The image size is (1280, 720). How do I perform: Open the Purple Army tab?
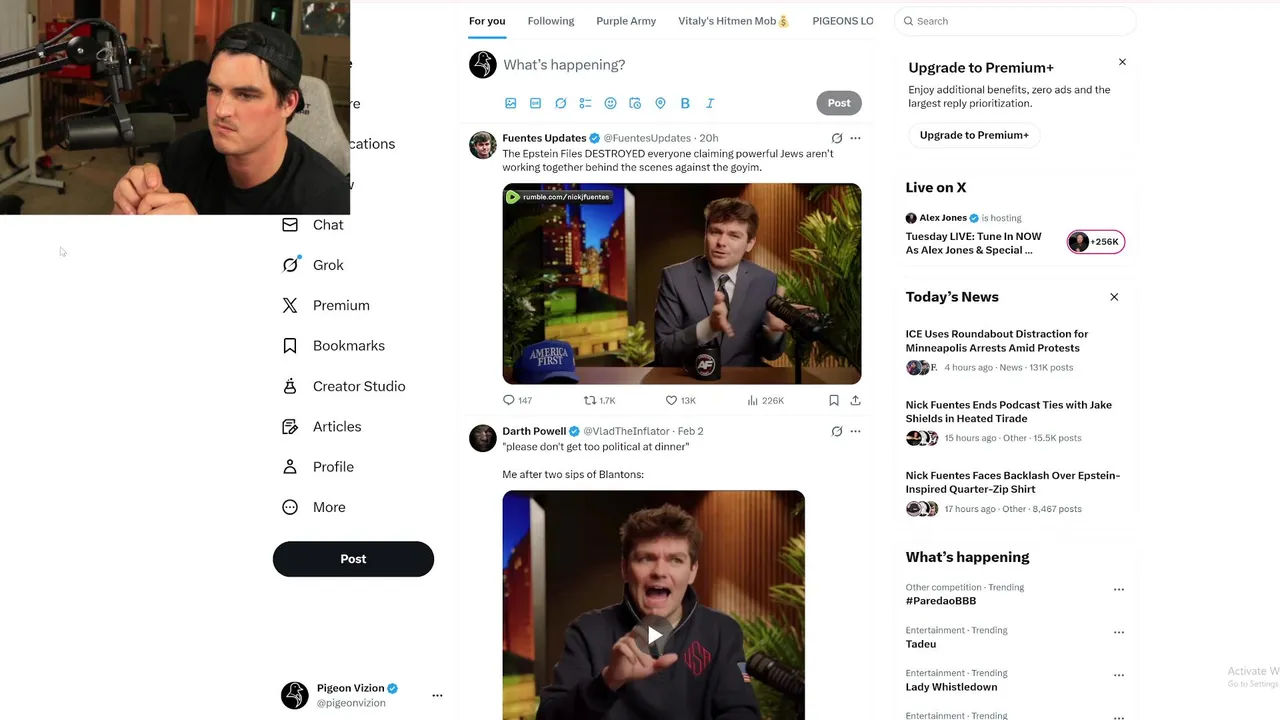(626, 21)
